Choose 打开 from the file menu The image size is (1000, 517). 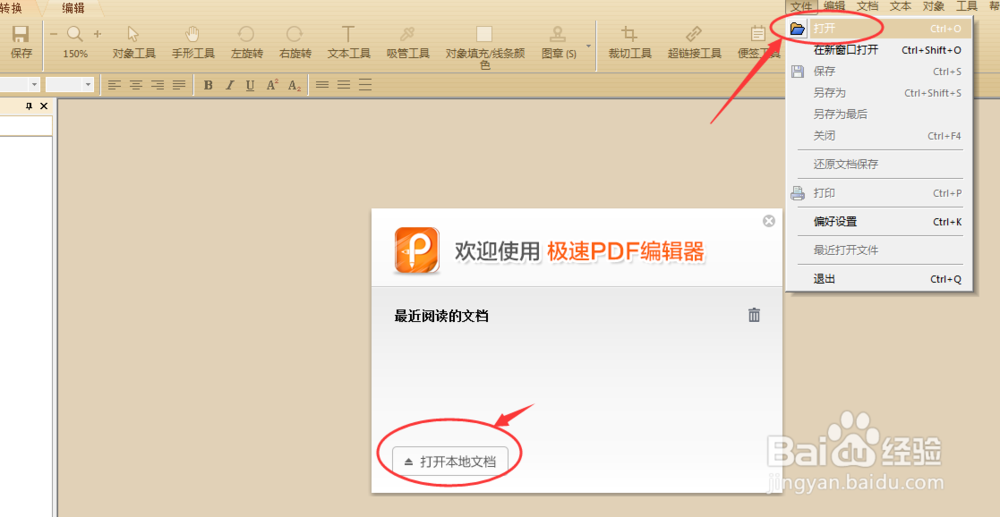pyautogui.click(x=879, y=28)
